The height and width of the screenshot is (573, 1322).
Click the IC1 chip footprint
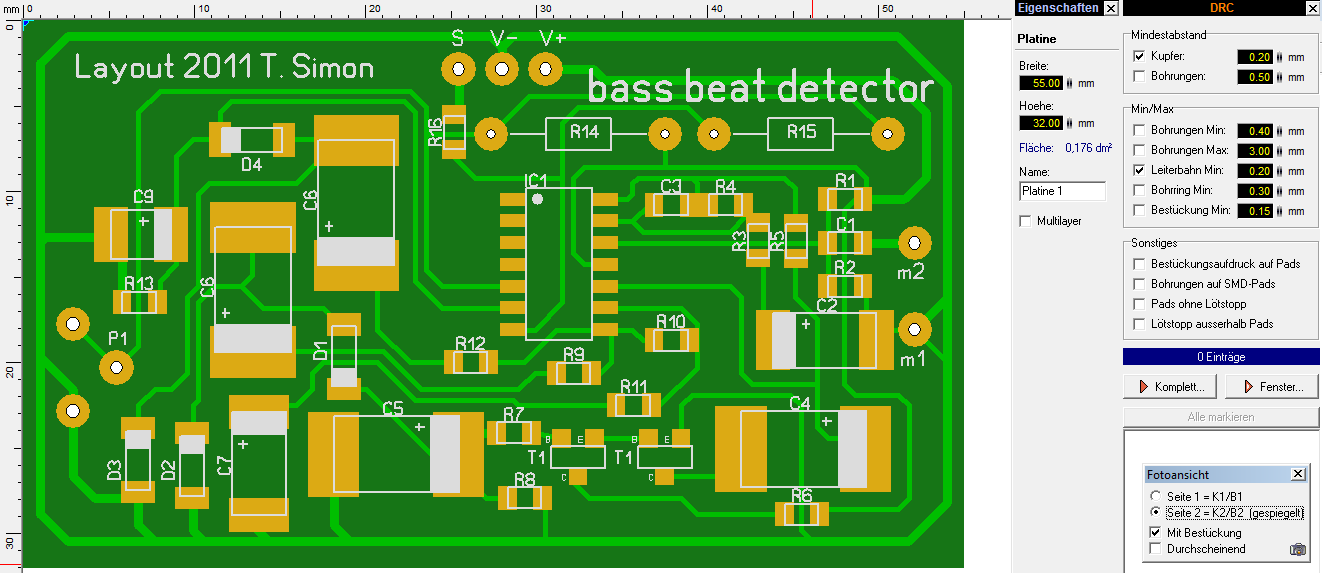[559, 263]
